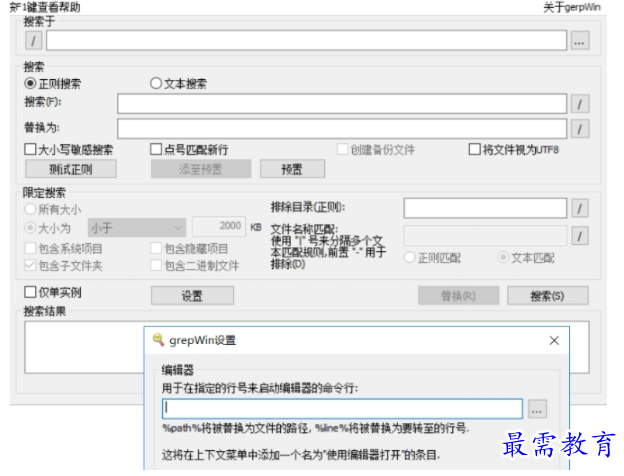Click the editor command line input field
The width and height of the screenshot is (624, 476).
point(342,409)
